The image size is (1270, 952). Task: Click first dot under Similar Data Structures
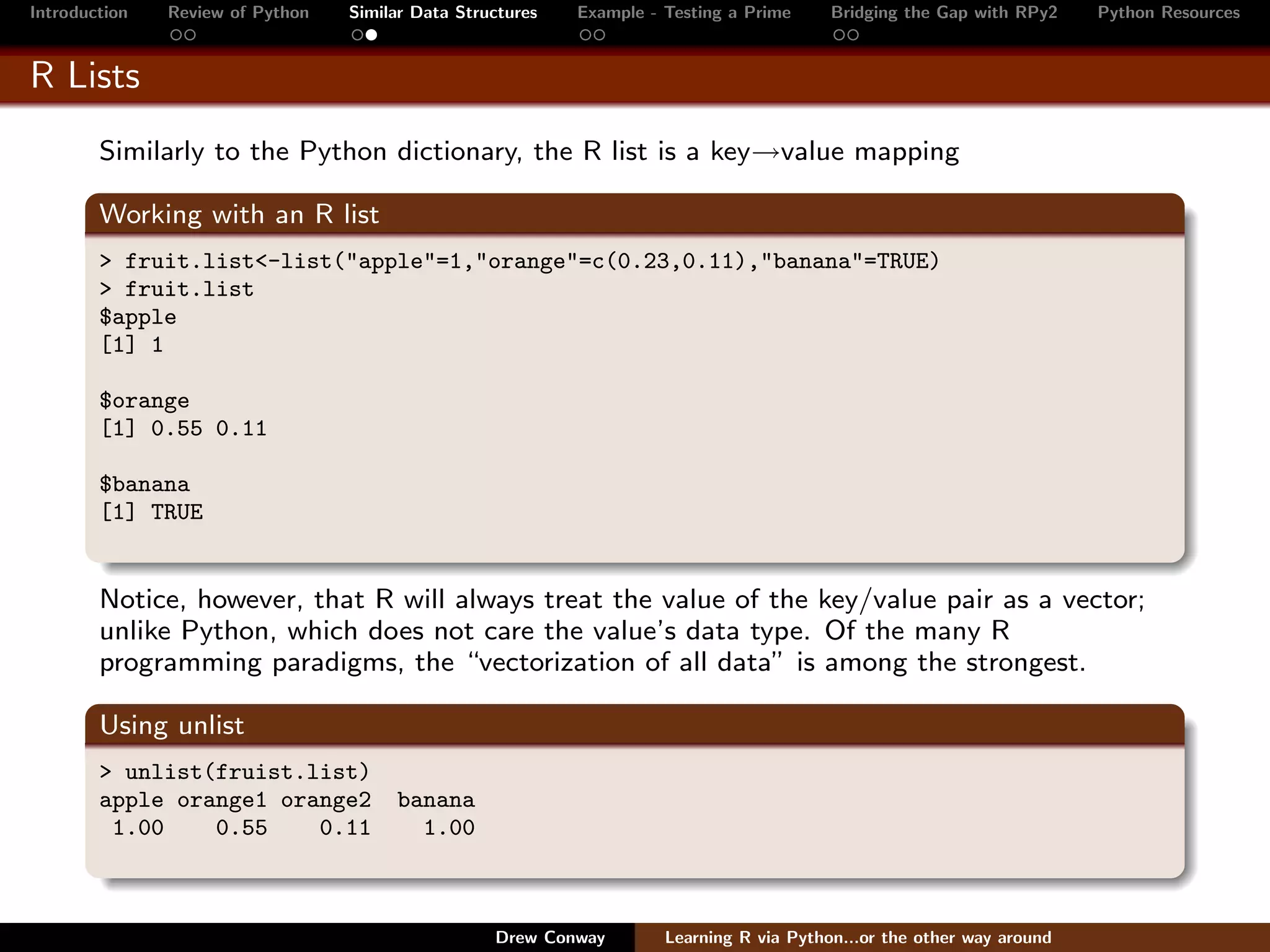pyautogui.click(x=357, y=35)
